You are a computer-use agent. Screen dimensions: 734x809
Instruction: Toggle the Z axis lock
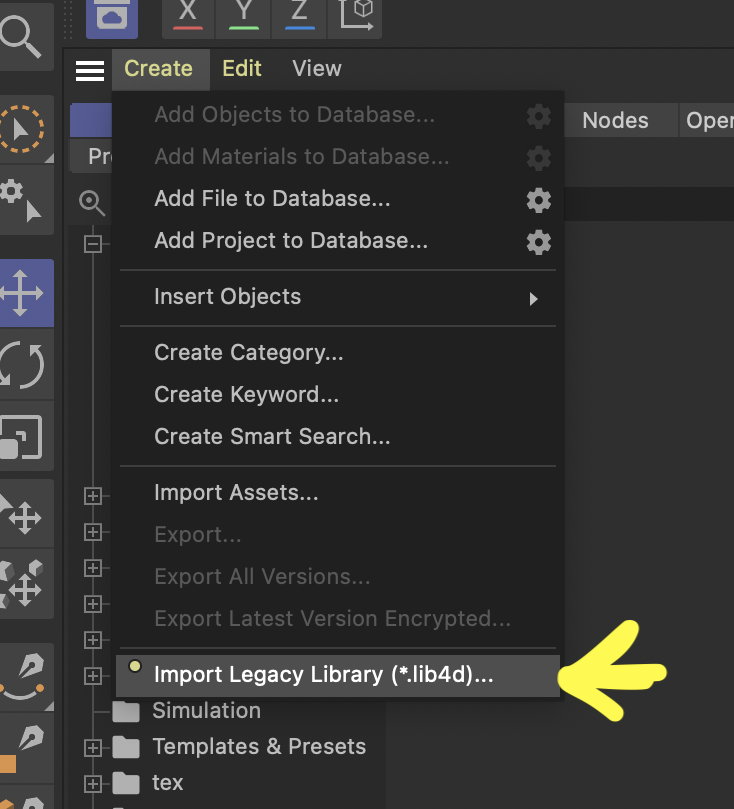click(299, 12)
